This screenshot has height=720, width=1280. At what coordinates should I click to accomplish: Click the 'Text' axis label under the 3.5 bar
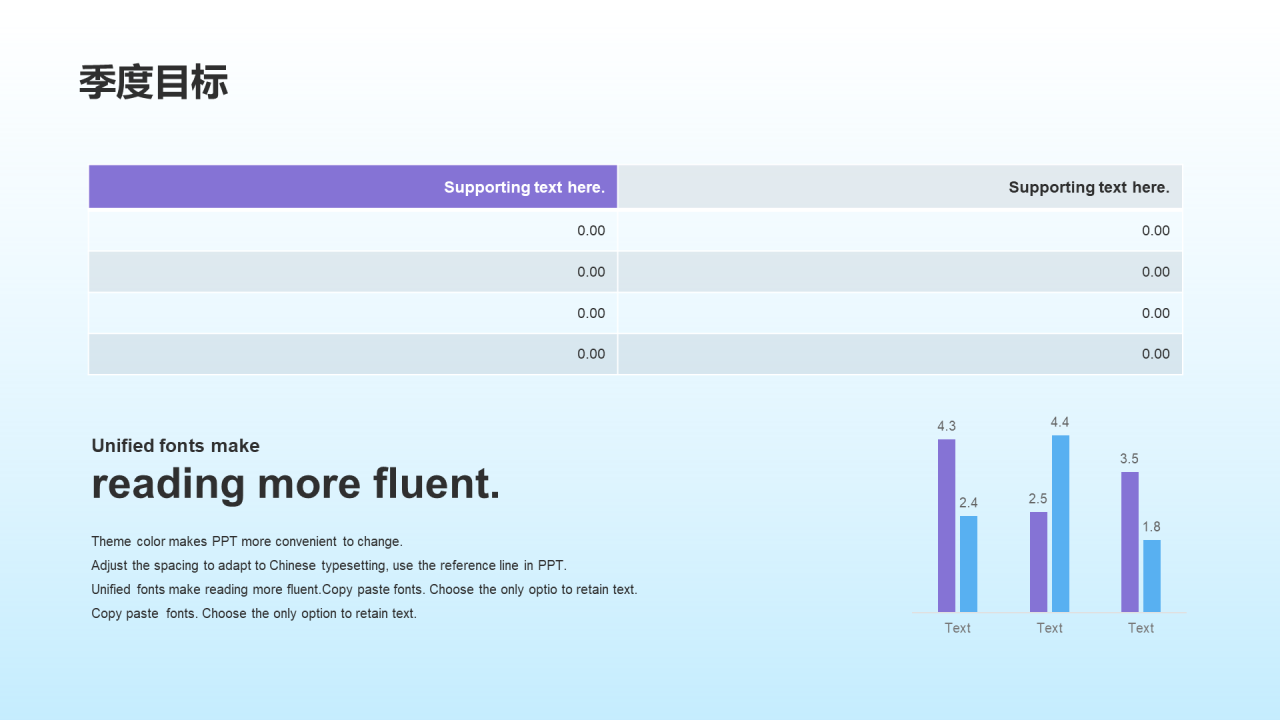coord(1141,628)
